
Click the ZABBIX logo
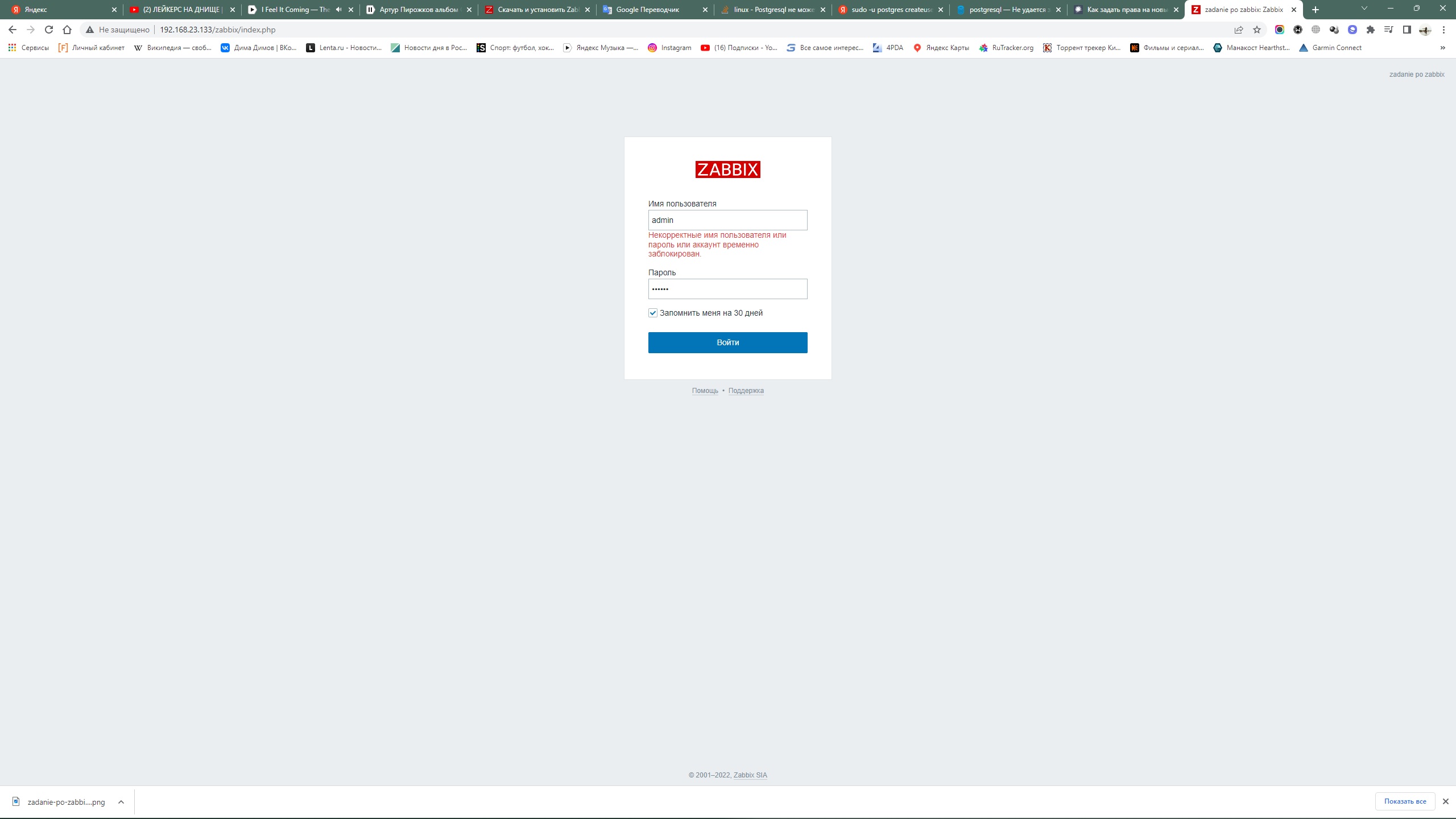[727, 169]
